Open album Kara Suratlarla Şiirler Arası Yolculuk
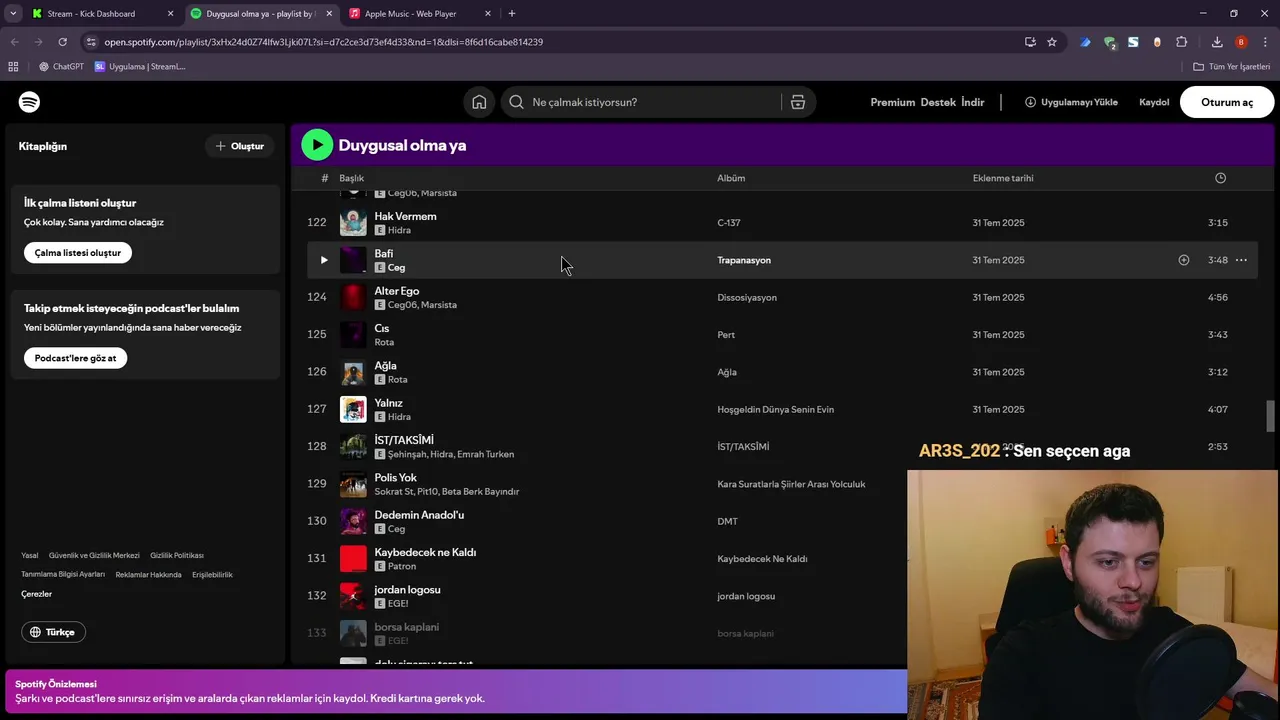This screenshot has width=1280, height=720. click(x=791, y=484)
